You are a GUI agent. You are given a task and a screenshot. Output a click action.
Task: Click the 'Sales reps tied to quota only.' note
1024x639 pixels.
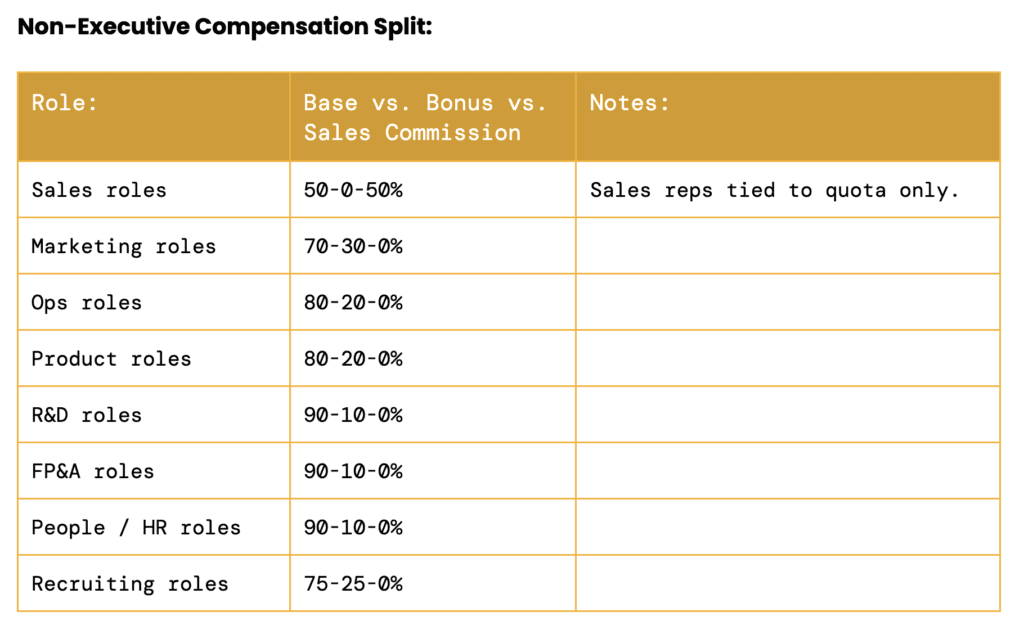click(x=774, y=190)
